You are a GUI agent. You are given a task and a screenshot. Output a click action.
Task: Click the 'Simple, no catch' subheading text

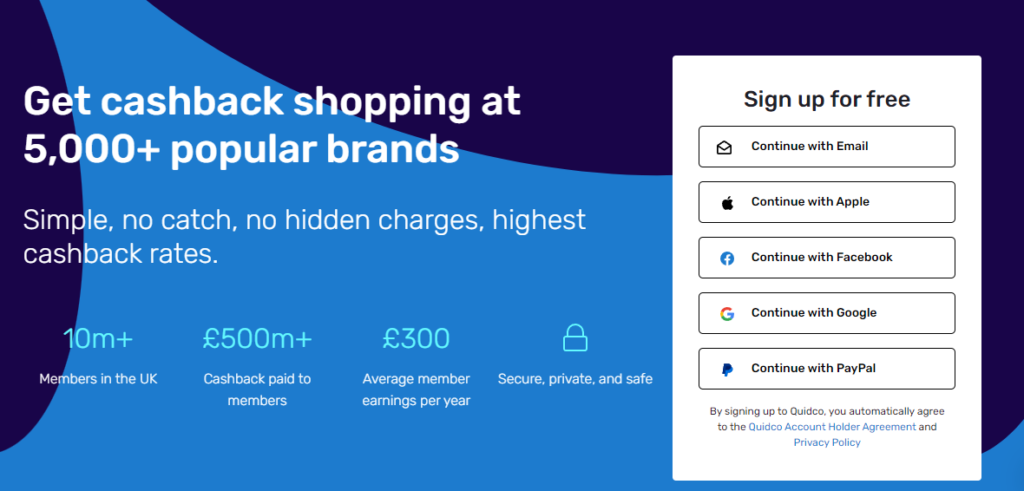(x=304, y=236)
